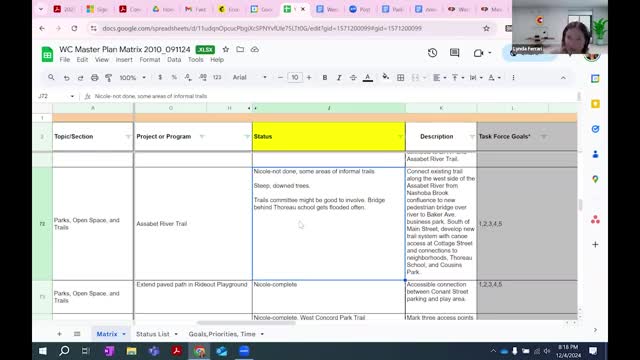
Task: Open Google Maps side panel icon
Action: click(595, 179)
